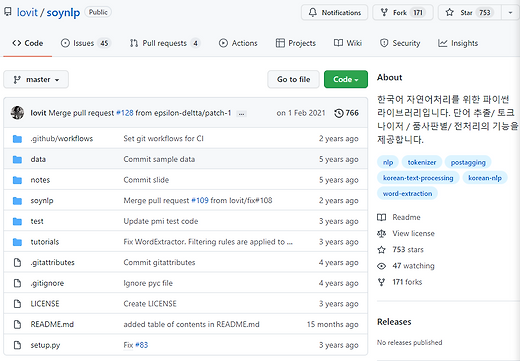Screen dimensions: 520x361
Task: Open the Insights tab
Action: pos(458,43)
